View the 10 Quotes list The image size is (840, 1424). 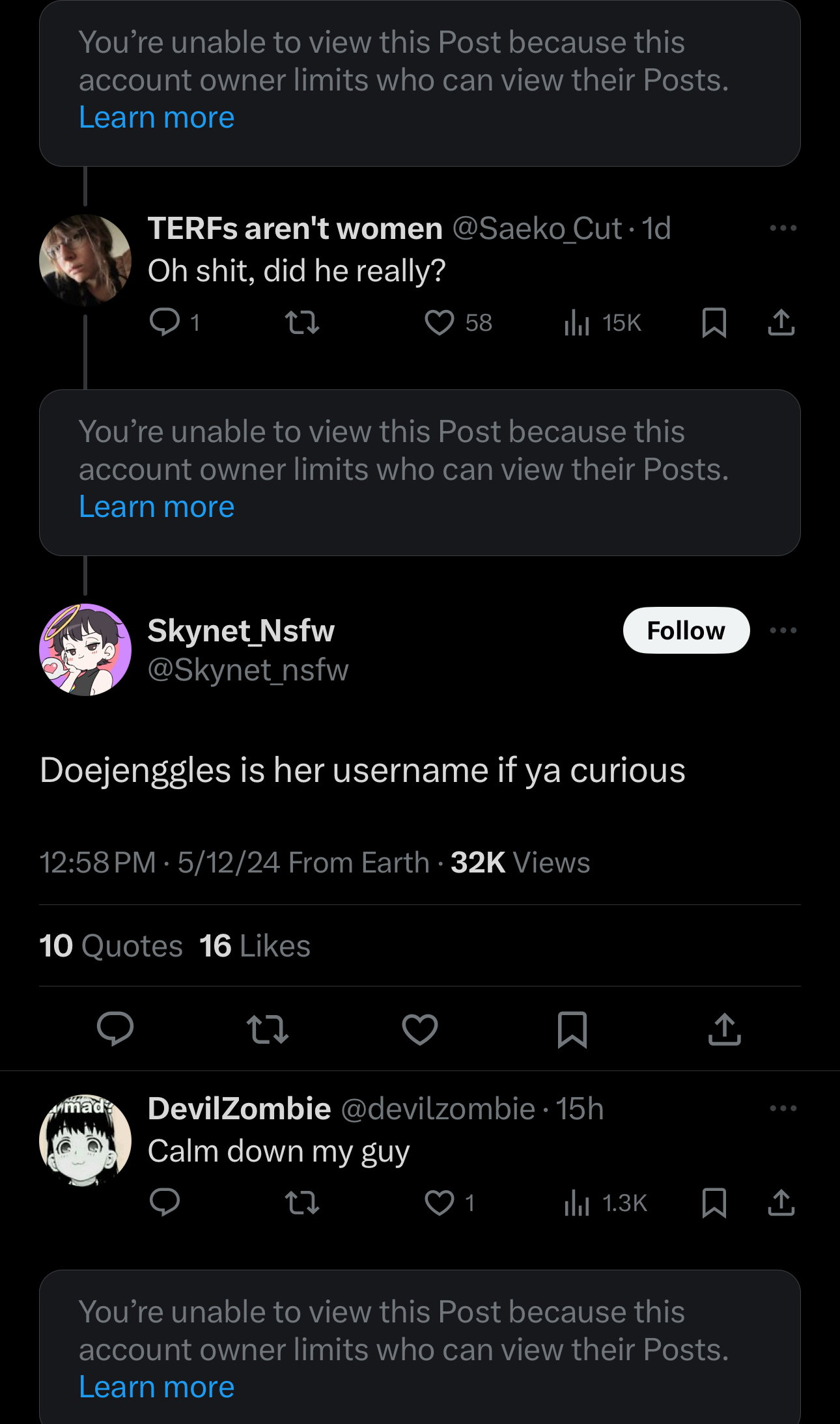pyautogui.click(x=111, y=945)
